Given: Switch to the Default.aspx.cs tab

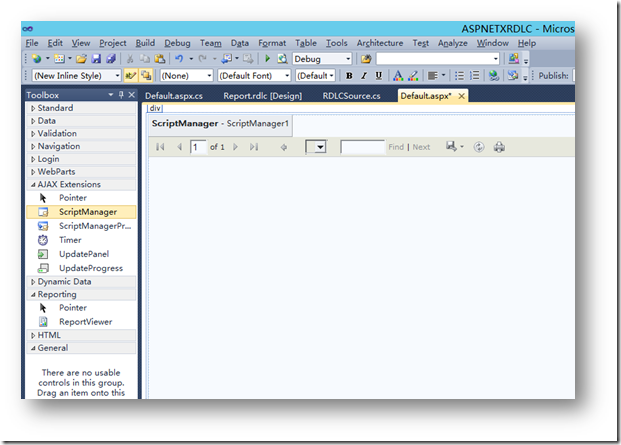Looking at the screenshot, I should (x=174, y=96).
